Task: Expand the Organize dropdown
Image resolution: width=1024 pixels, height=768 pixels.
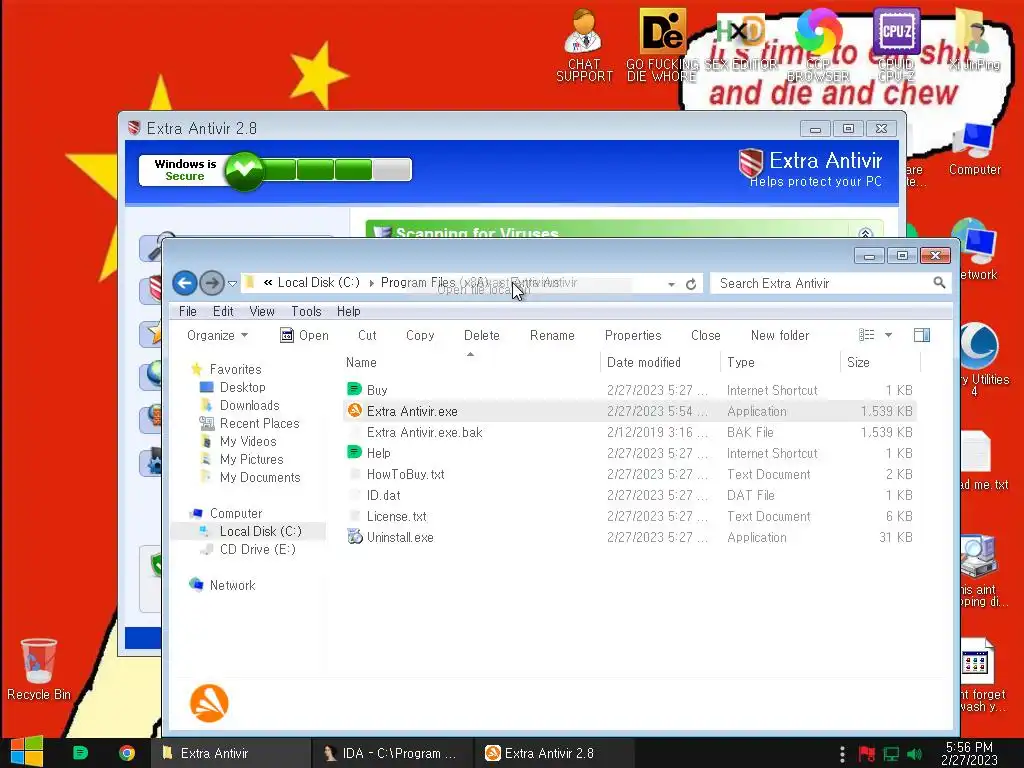Action: coord(217,336)
